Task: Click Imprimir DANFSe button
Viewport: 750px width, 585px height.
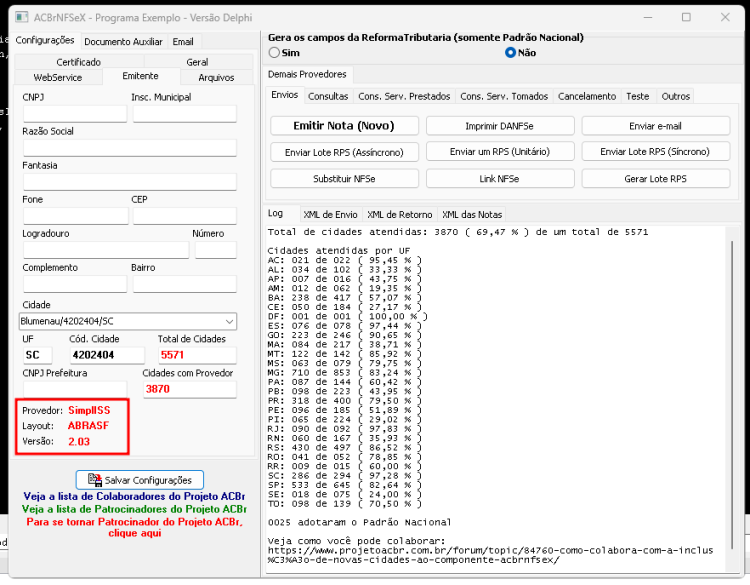Action: pos(499,126)
